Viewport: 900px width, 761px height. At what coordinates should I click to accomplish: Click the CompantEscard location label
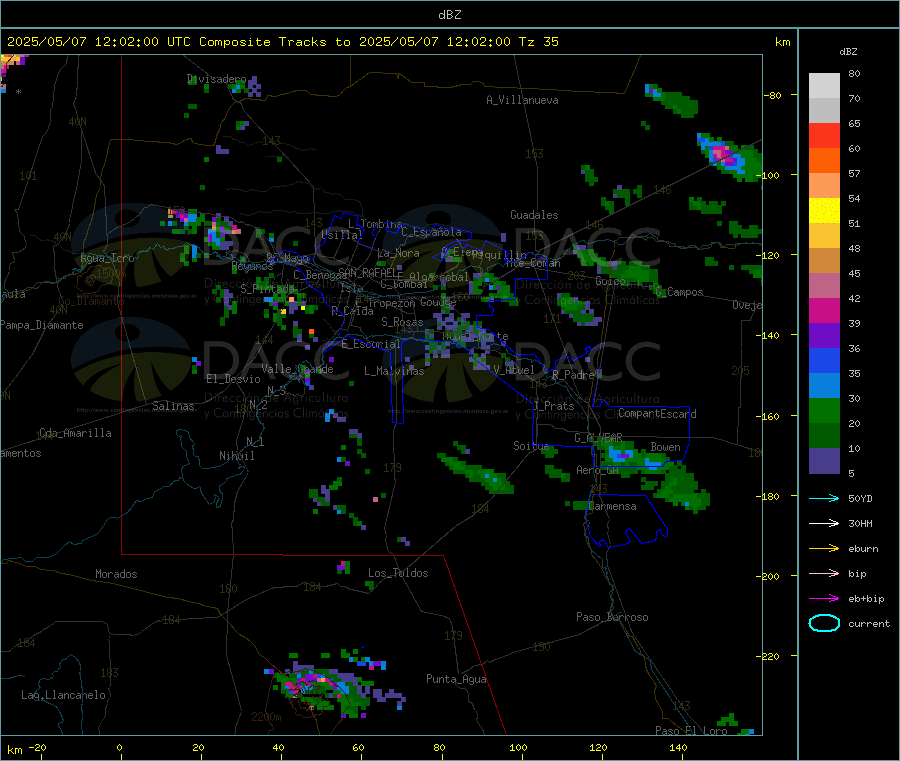[657, 413]
